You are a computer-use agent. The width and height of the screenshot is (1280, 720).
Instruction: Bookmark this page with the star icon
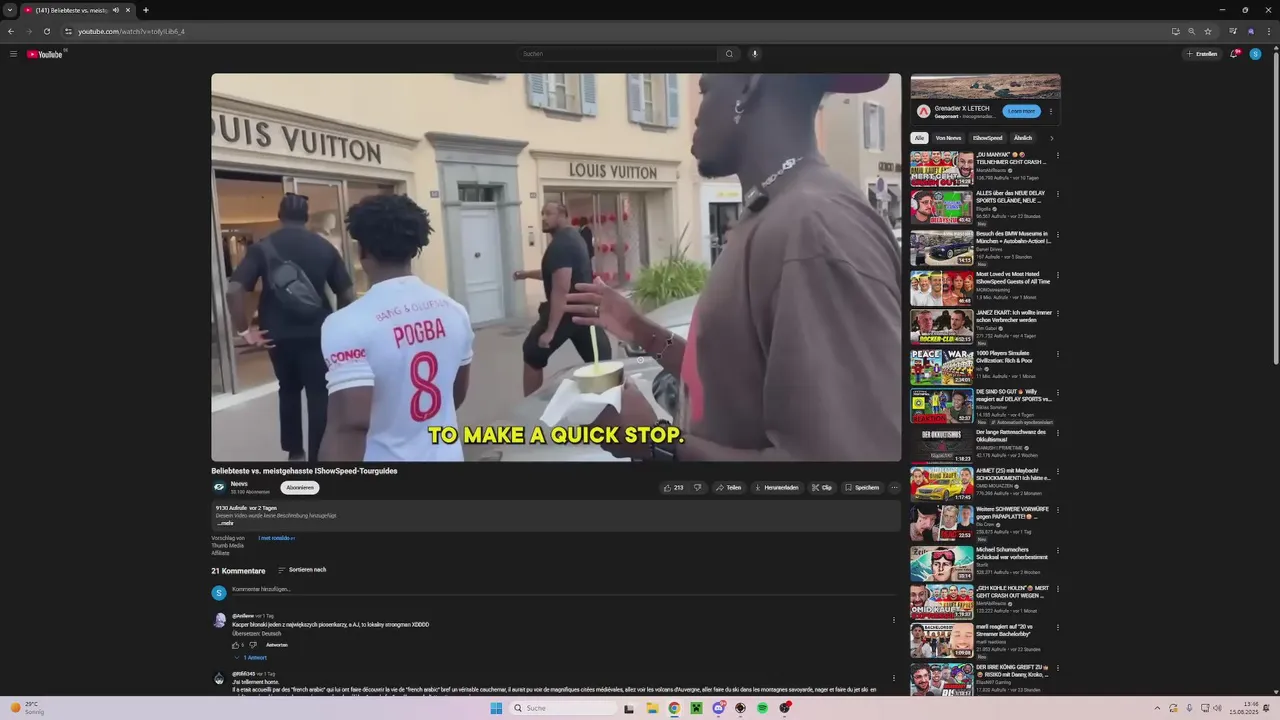1208,31
